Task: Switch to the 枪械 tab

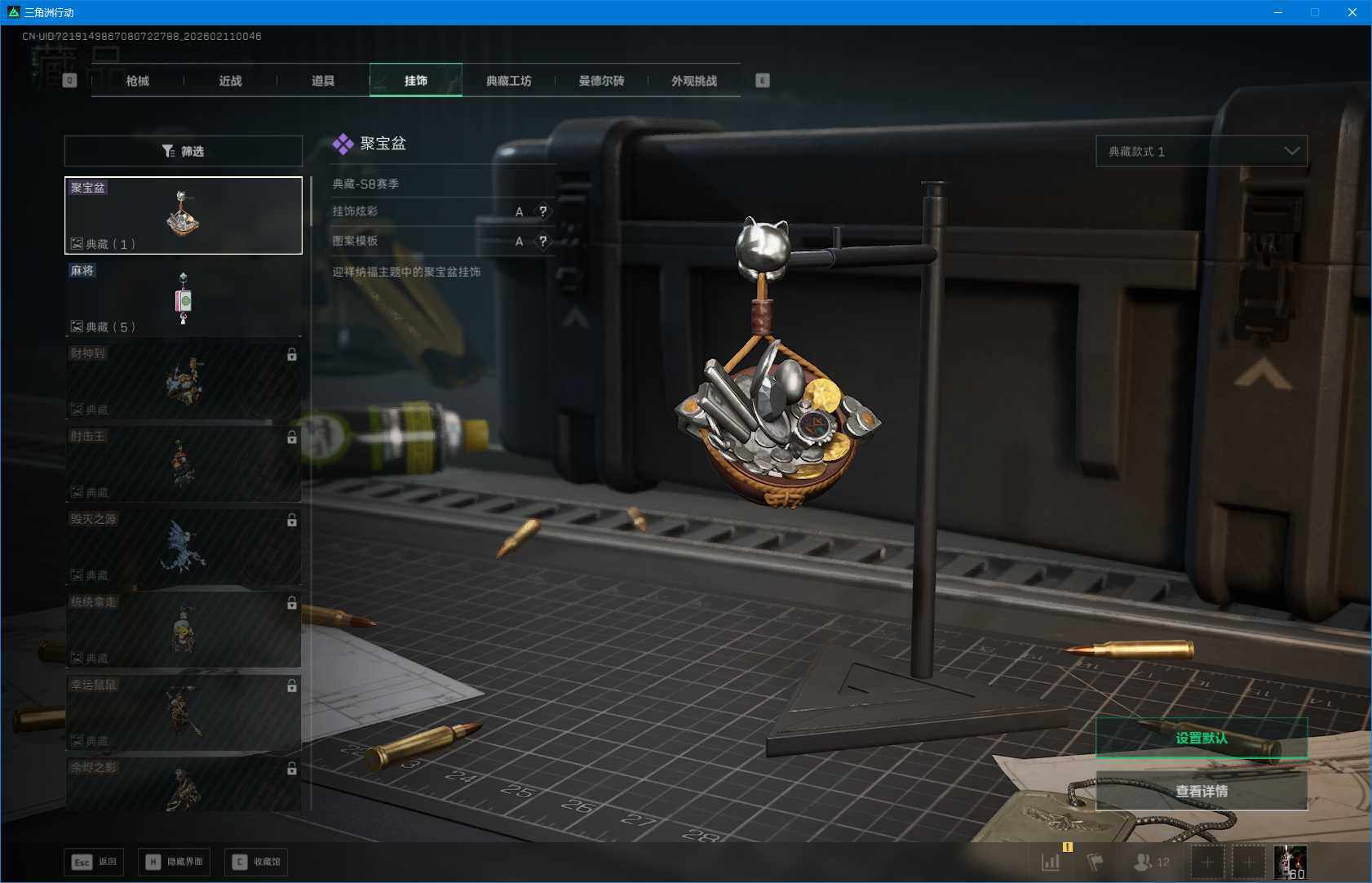Action: click(x=138, y=81)
